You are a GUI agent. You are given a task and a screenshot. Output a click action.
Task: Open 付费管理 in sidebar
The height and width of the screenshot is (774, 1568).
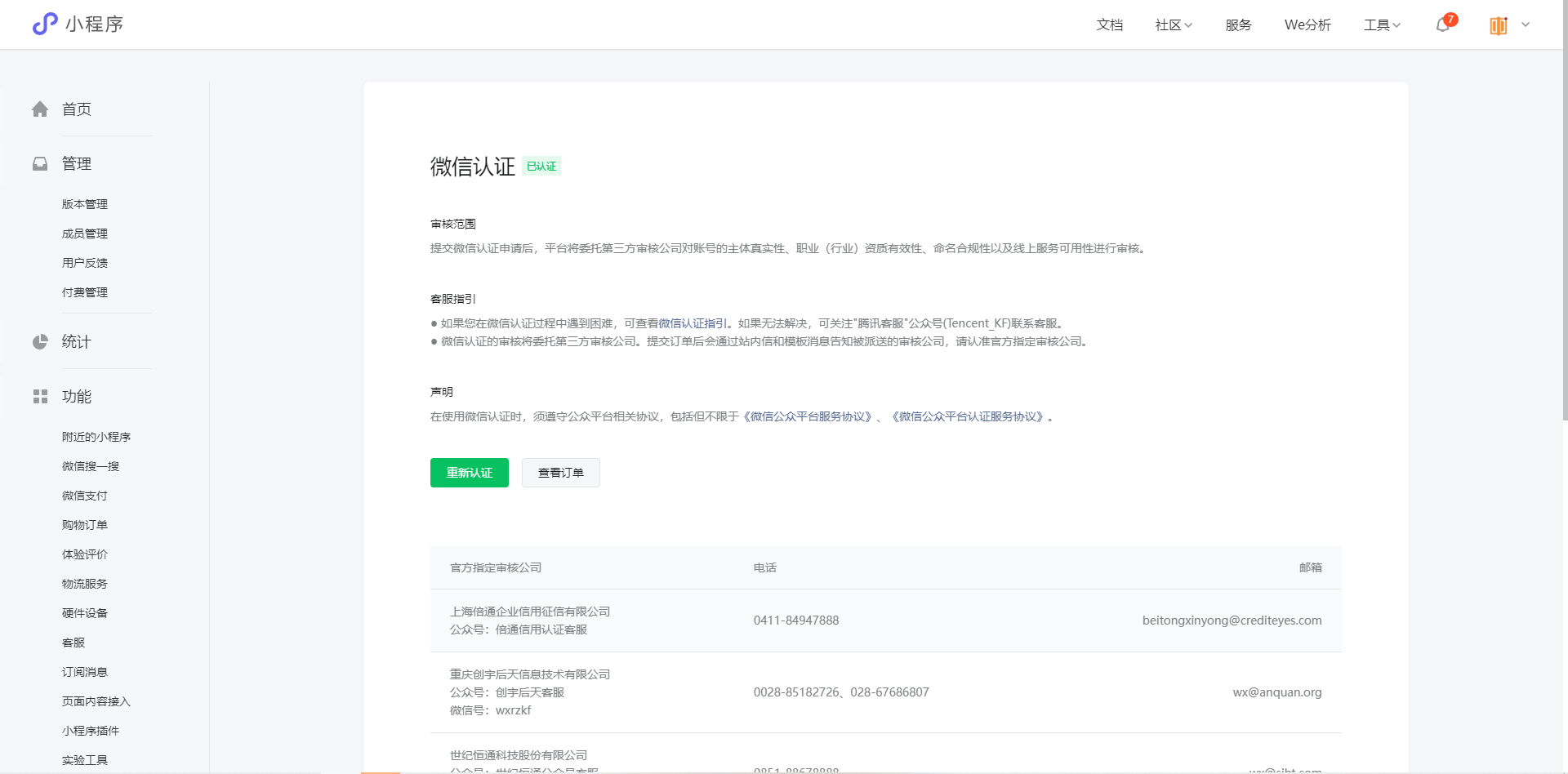(x=85, y=292)
